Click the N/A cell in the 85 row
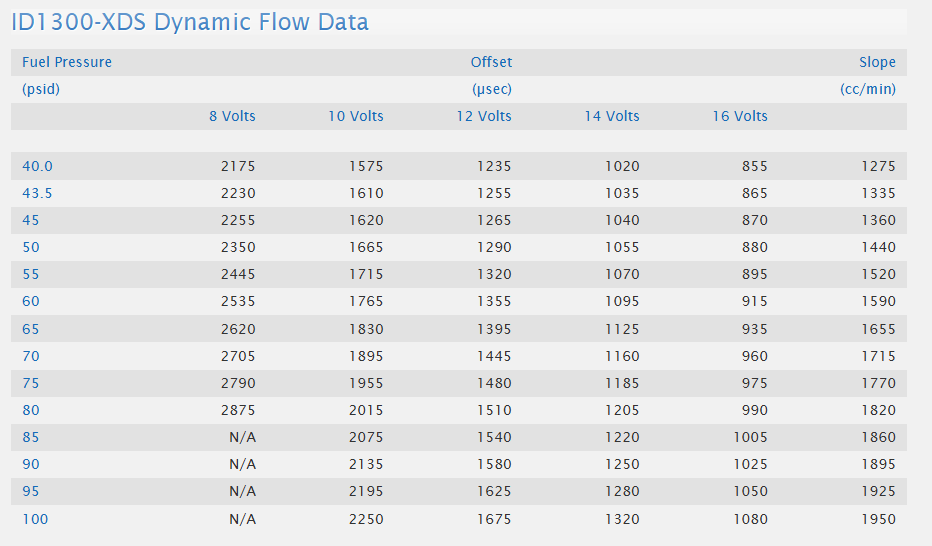The image size is (932, 546). tap(242, 437)
